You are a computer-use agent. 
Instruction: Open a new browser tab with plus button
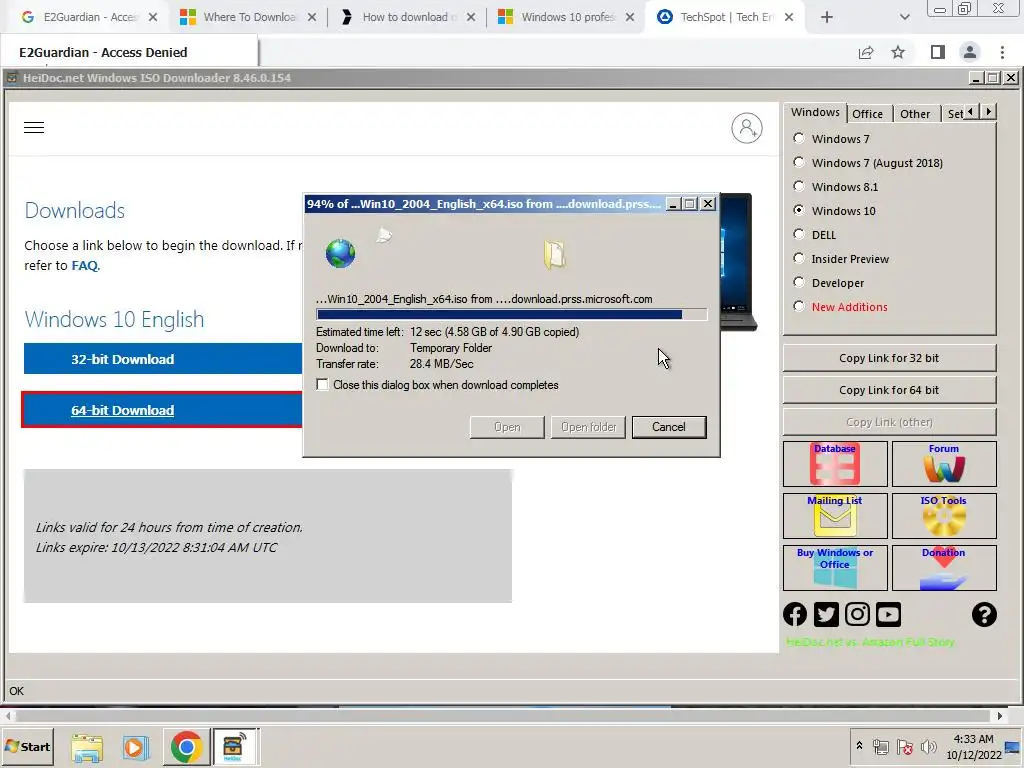[x=827, y=17]
